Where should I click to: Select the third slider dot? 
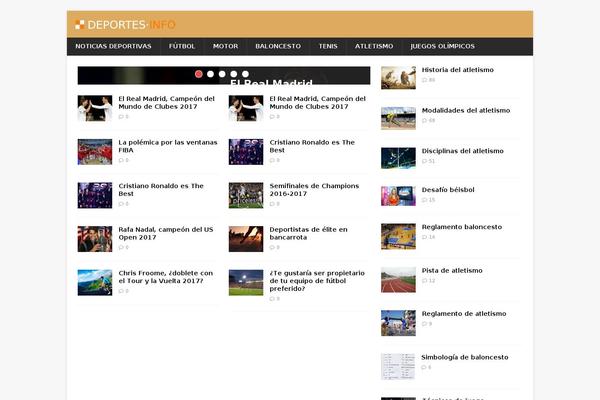click(x=222, y=74)
